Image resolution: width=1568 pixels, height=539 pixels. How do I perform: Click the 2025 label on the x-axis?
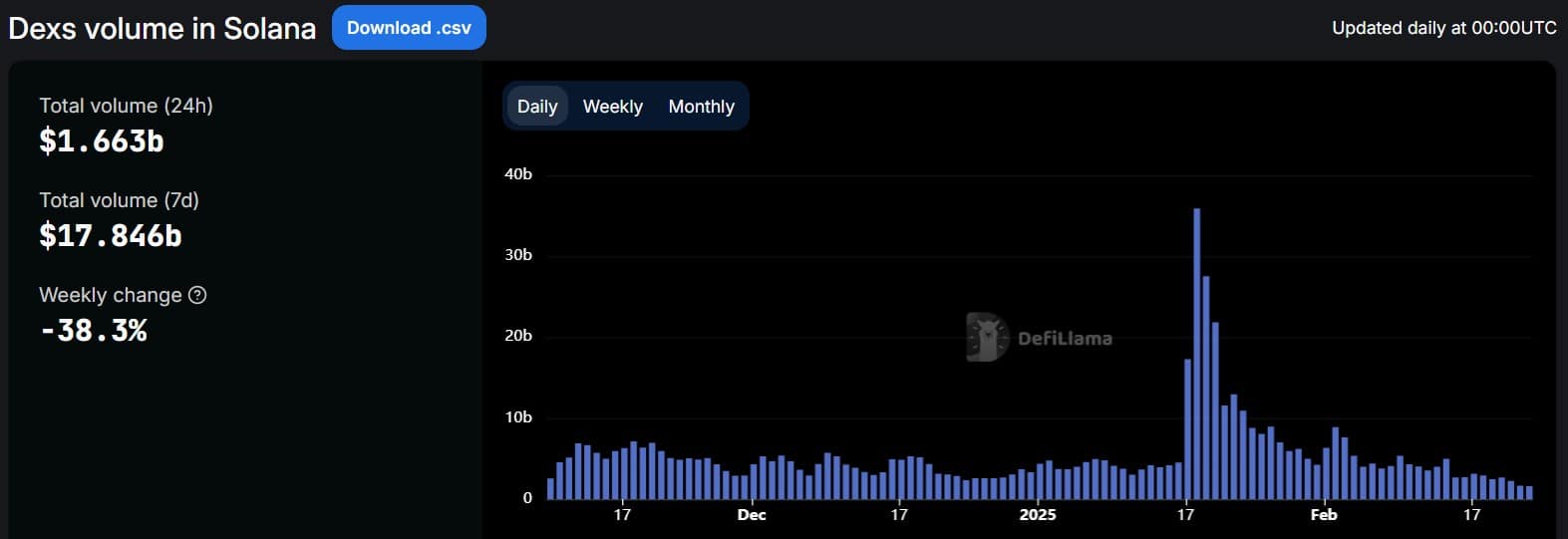(1038, 514)
